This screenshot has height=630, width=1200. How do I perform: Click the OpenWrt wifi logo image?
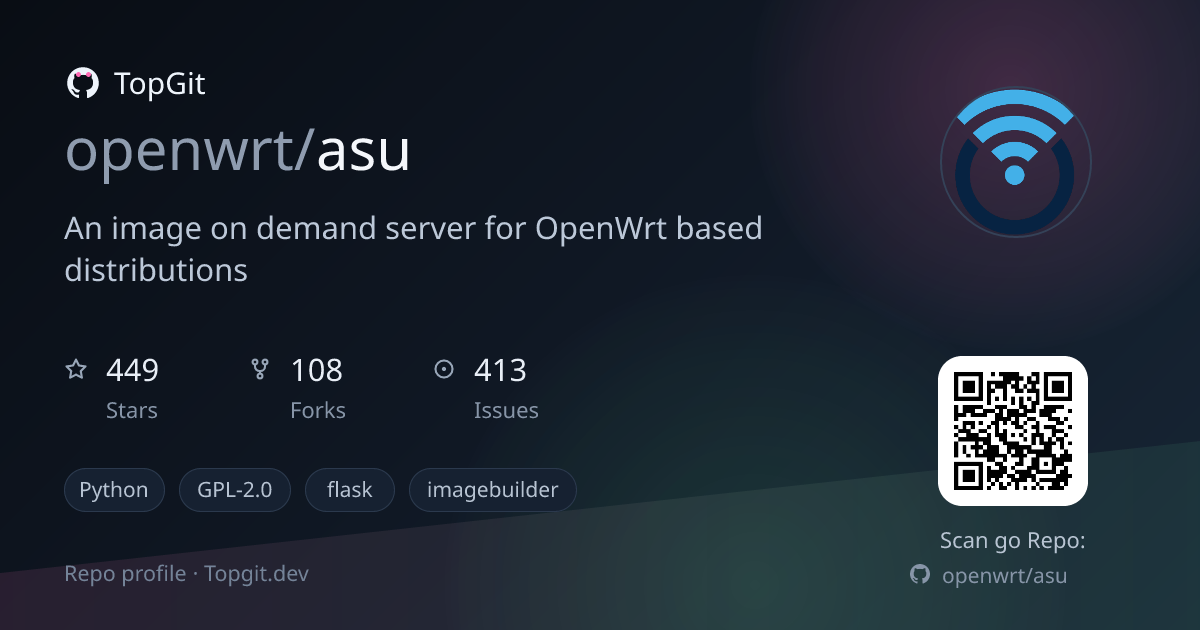tap(1015, 162)
